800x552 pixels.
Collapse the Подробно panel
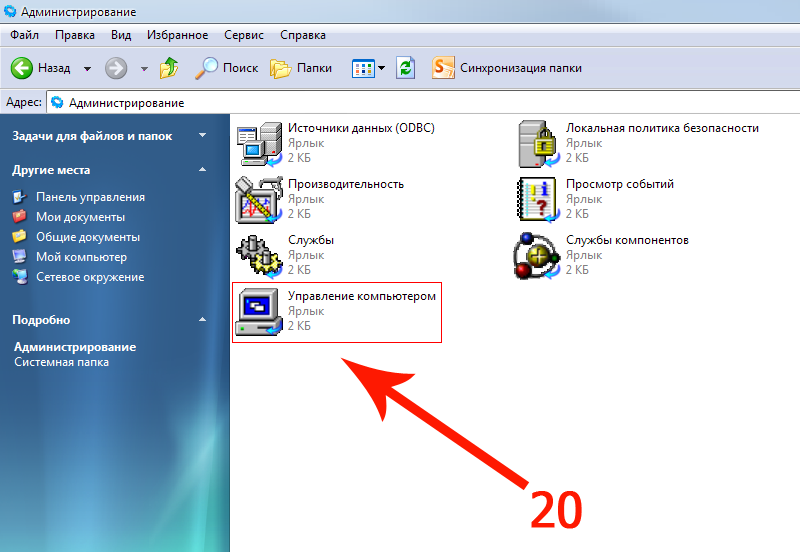(x=203, y=320)
